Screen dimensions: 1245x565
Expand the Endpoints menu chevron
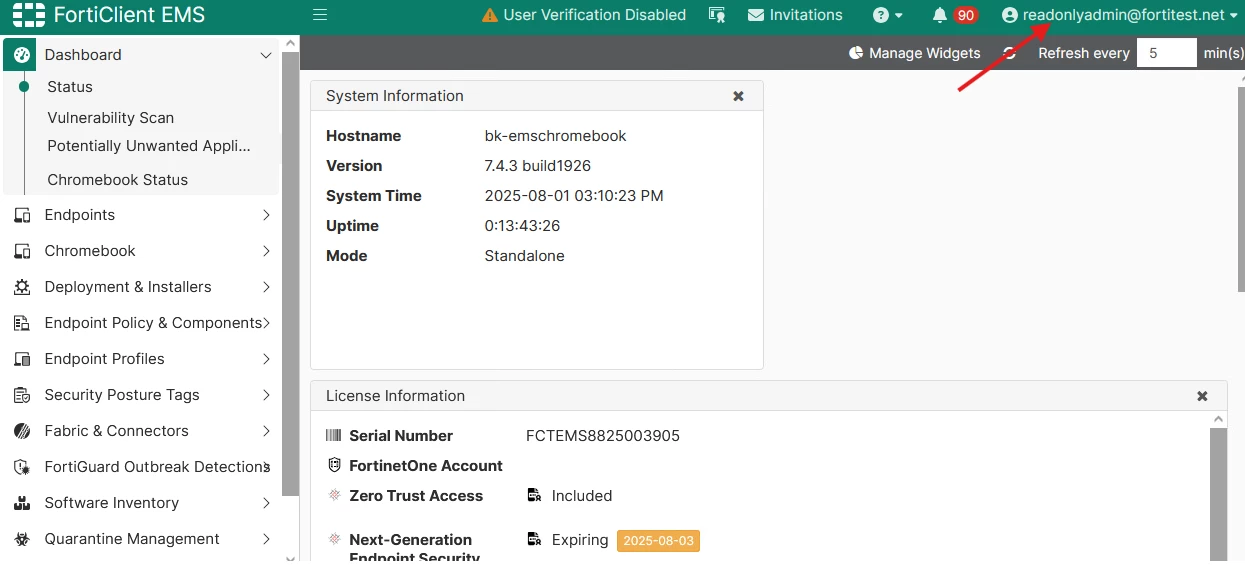(x=266, y=215)
